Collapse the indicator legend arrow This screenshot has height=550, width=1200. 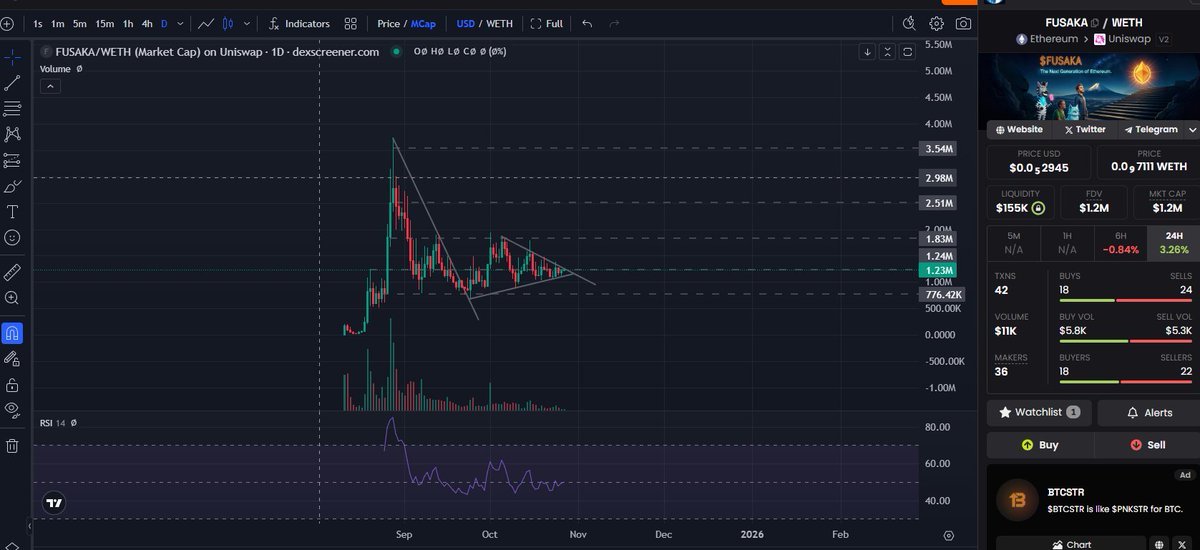(50, 87)
